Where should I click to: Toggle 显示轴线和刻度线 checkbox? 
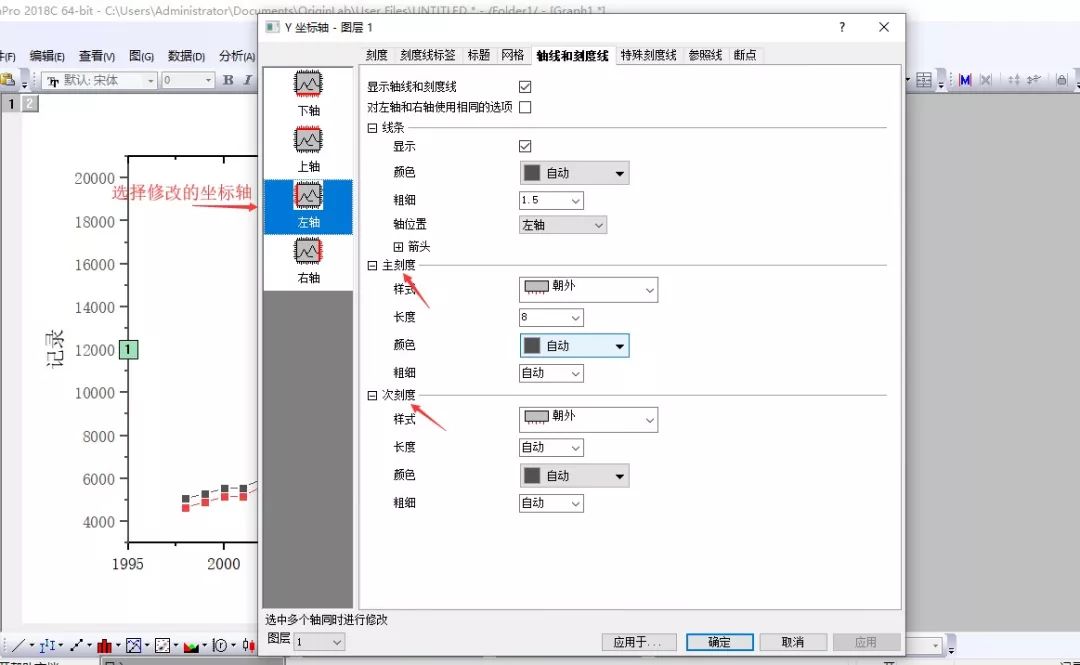pos(525,87)
